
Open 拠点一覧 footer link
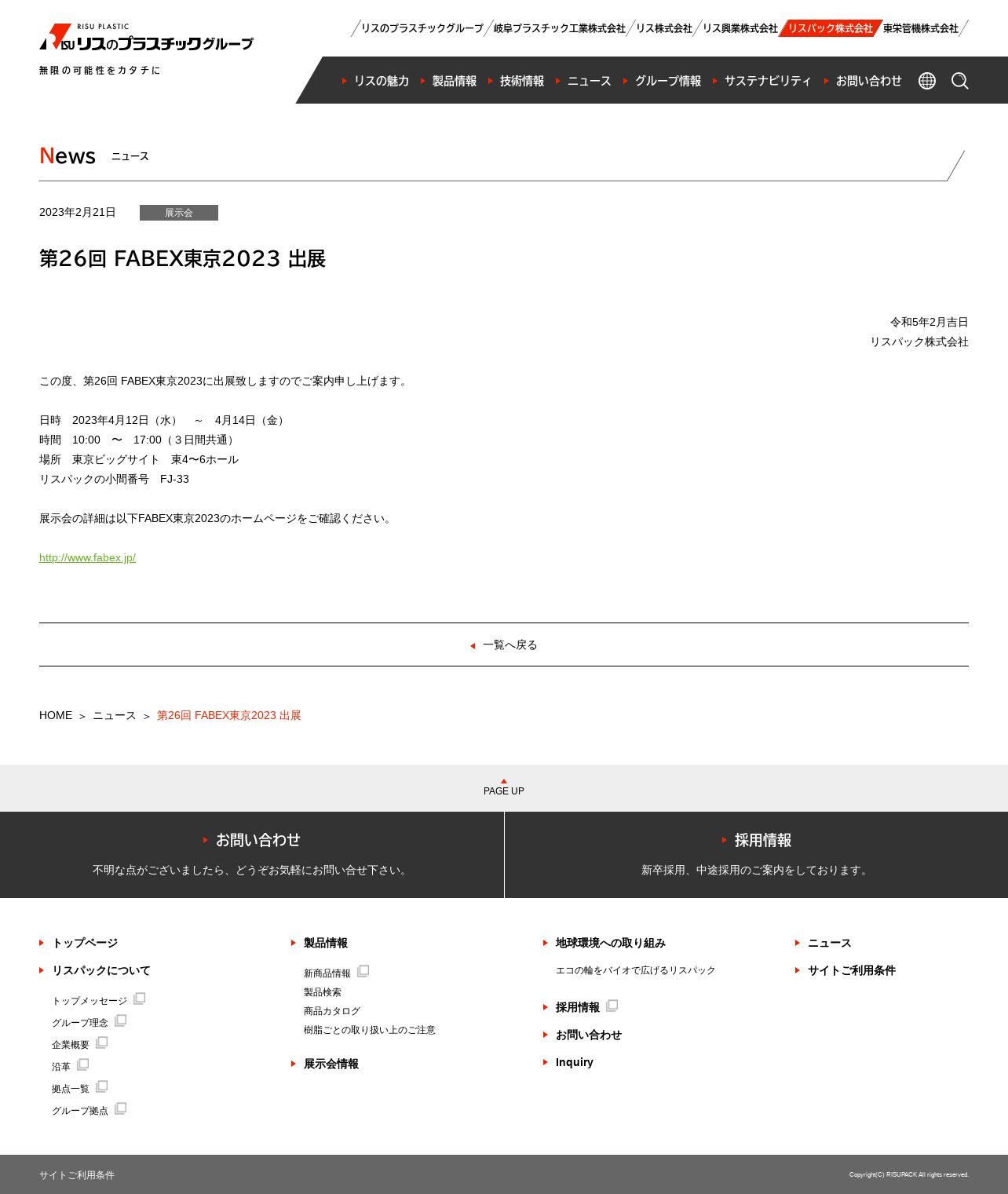71,1089
